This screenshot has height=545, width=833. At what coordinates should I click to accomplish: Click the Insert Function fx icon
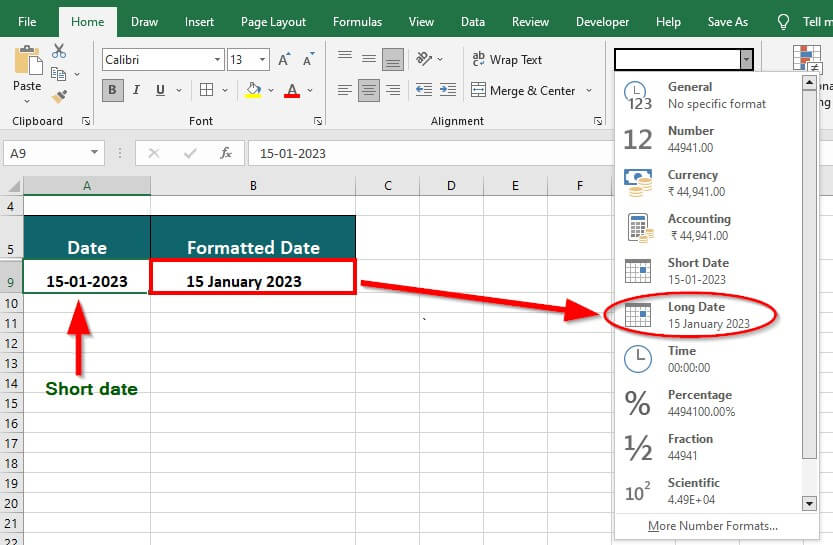coord(226,153)
